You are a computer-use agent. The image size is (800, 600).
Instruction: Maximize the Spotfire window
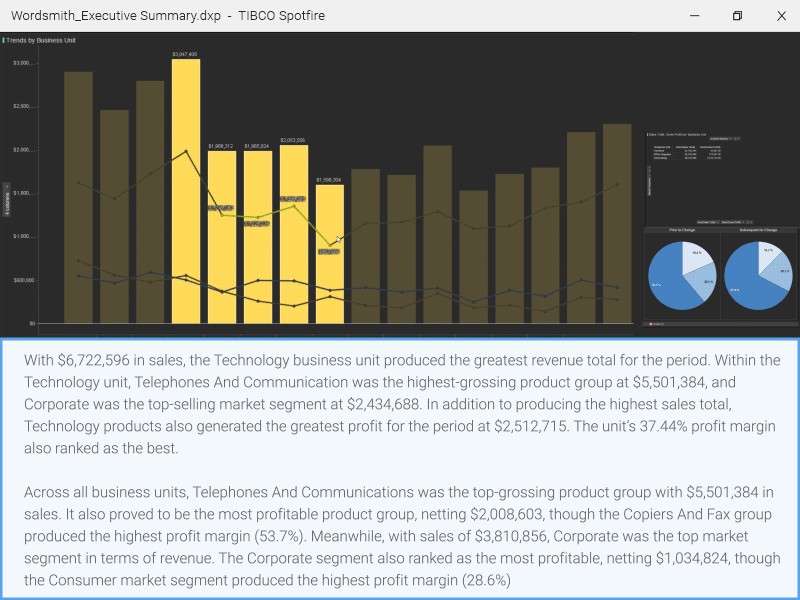coord(737,16)
